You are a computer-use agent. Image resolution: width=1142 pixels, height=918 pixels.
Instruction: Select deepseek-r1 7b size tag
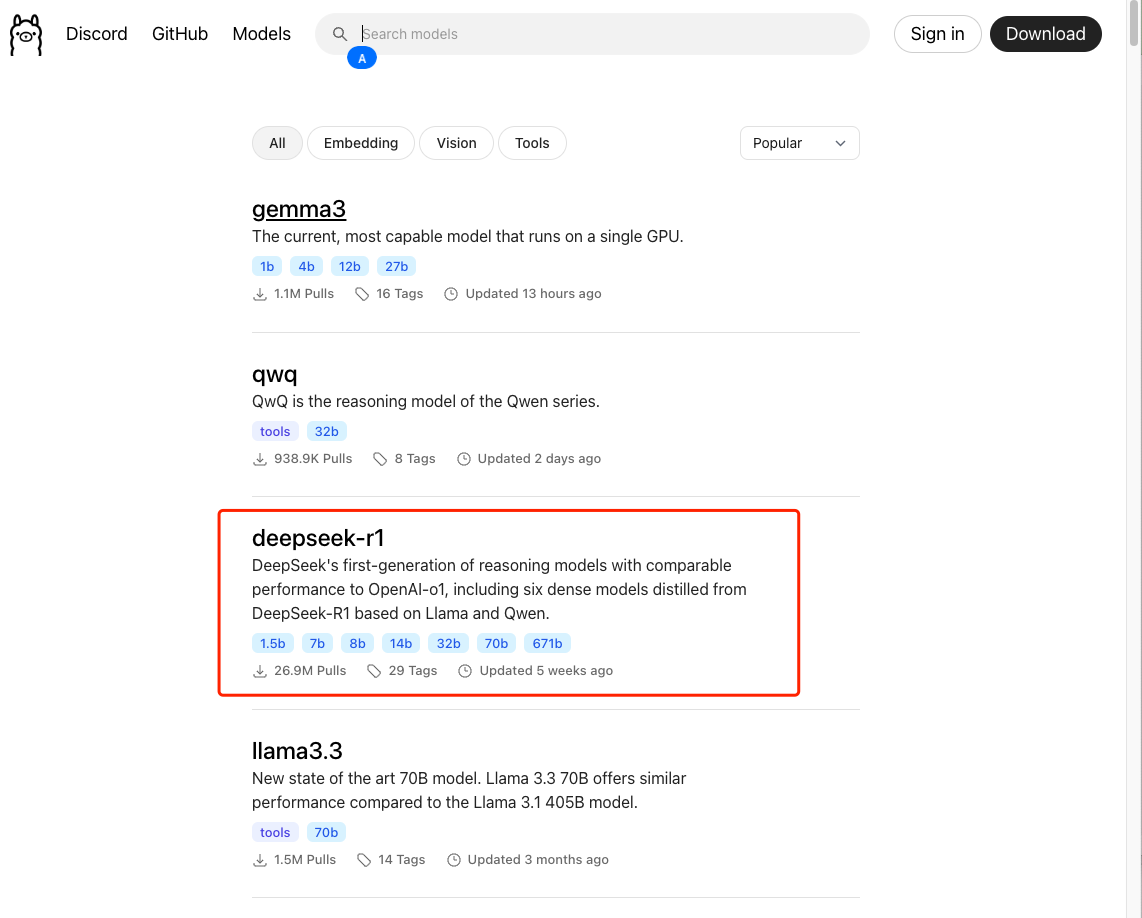(x=317, y=644)
